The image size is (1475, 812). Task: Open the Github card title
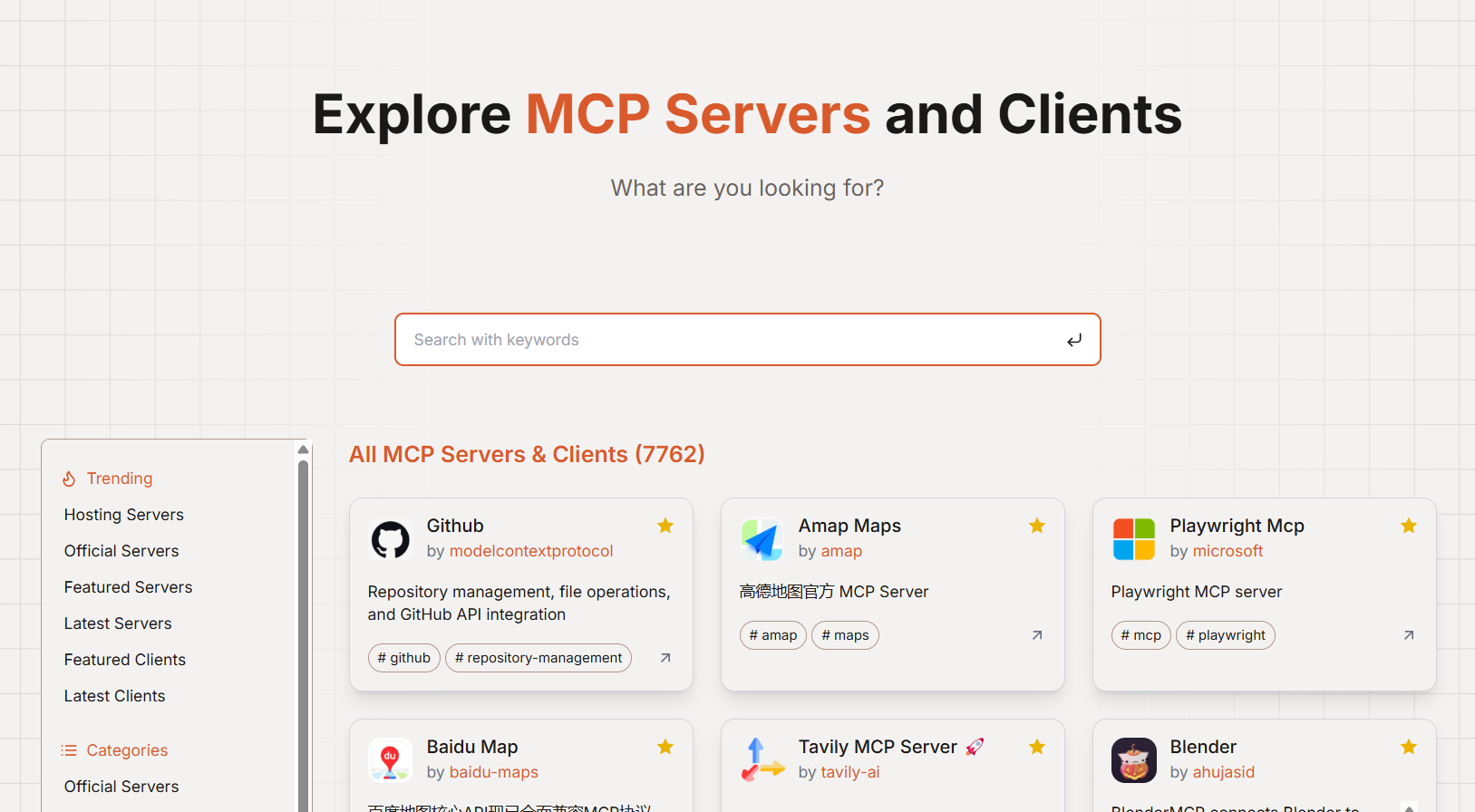pyautogui.click(x=455, y=526)
